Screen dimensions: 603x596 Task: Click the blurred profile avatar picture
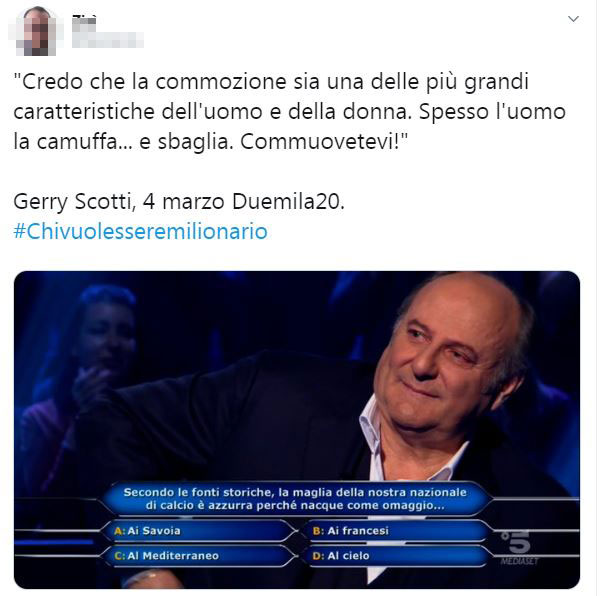coord(36,31)
